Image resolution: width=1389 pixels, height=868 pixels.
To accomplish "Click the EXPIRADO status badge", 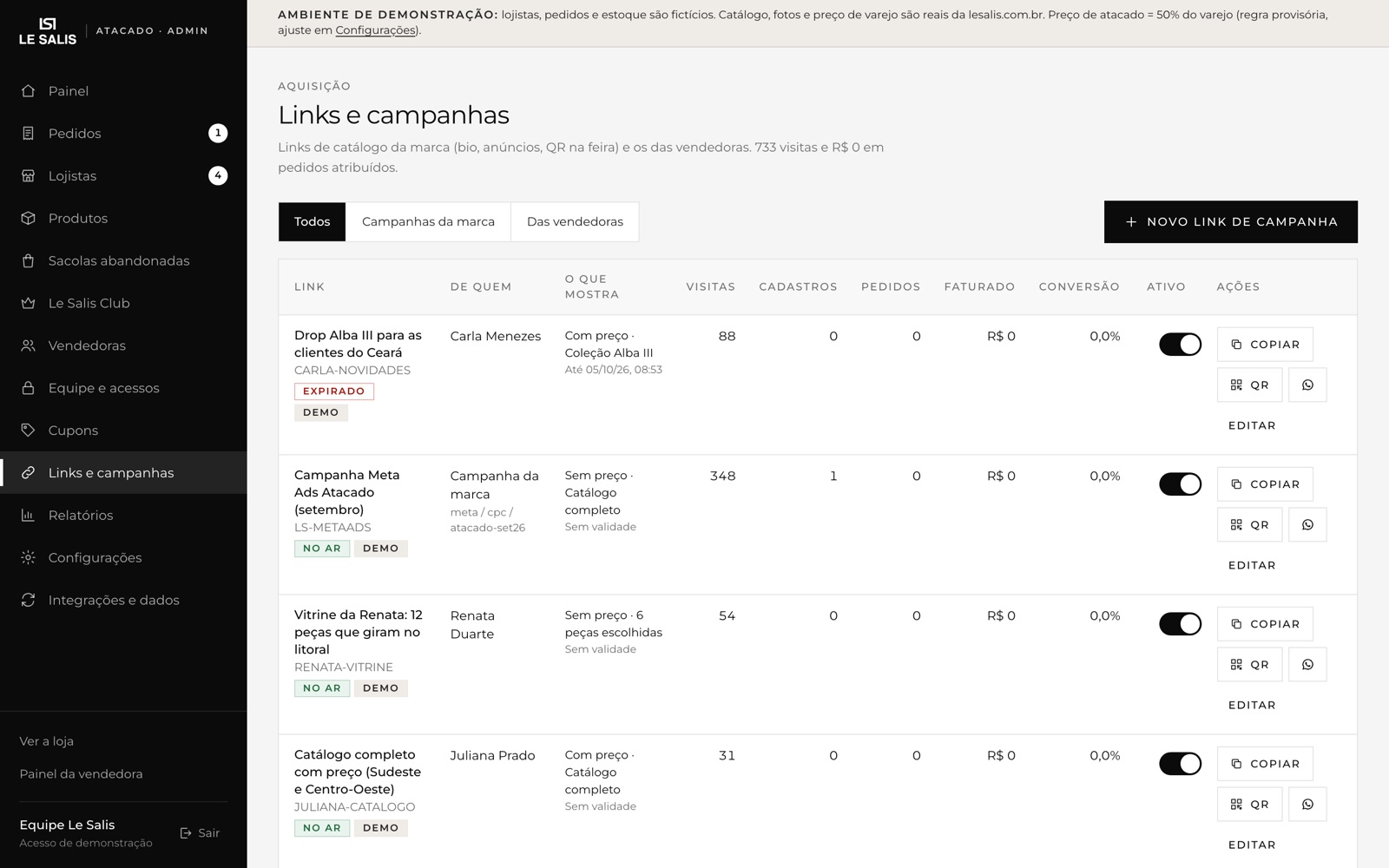I will (334, 391).
